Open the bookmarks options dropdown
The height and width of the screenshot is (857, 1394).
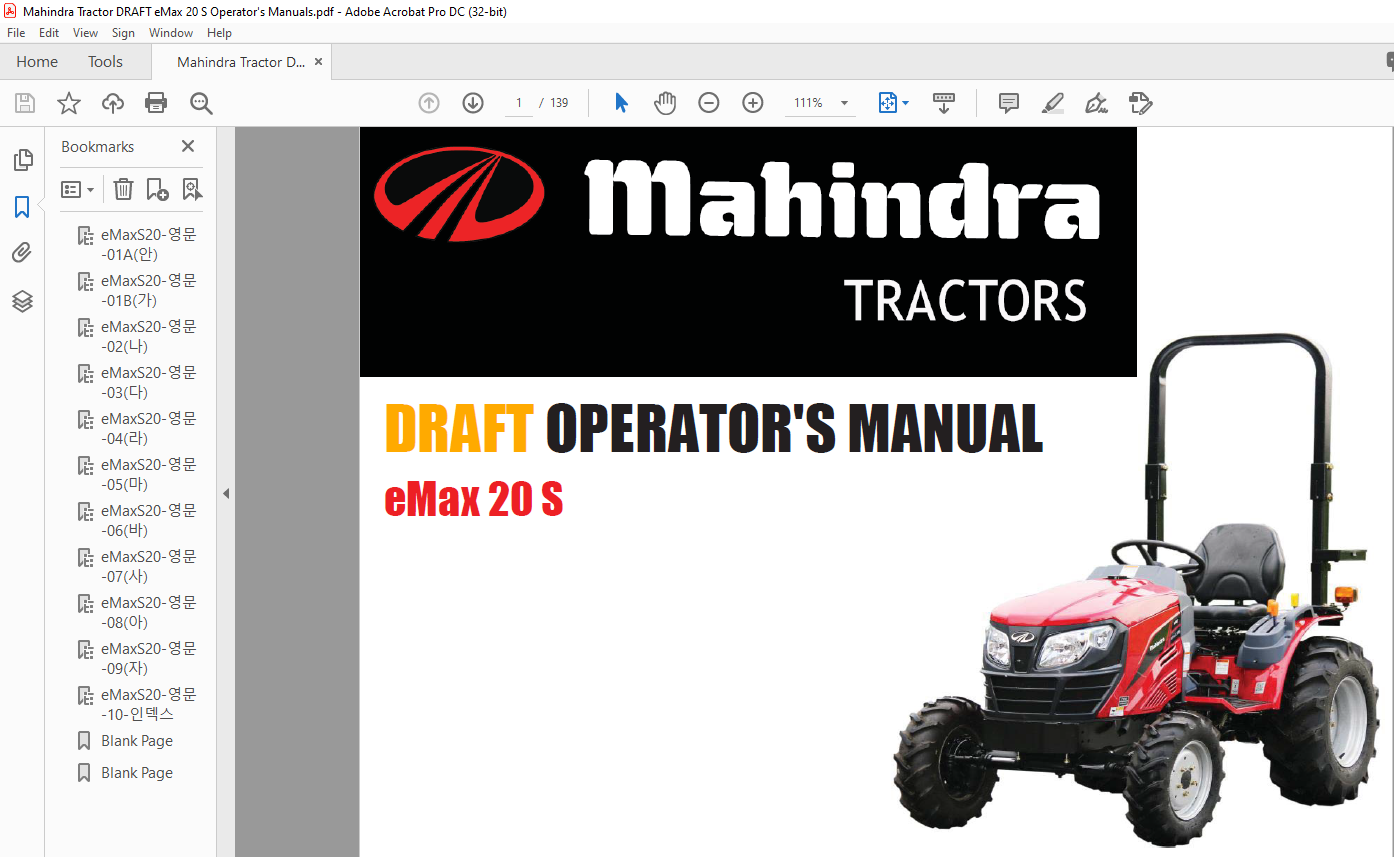point(78,189)
